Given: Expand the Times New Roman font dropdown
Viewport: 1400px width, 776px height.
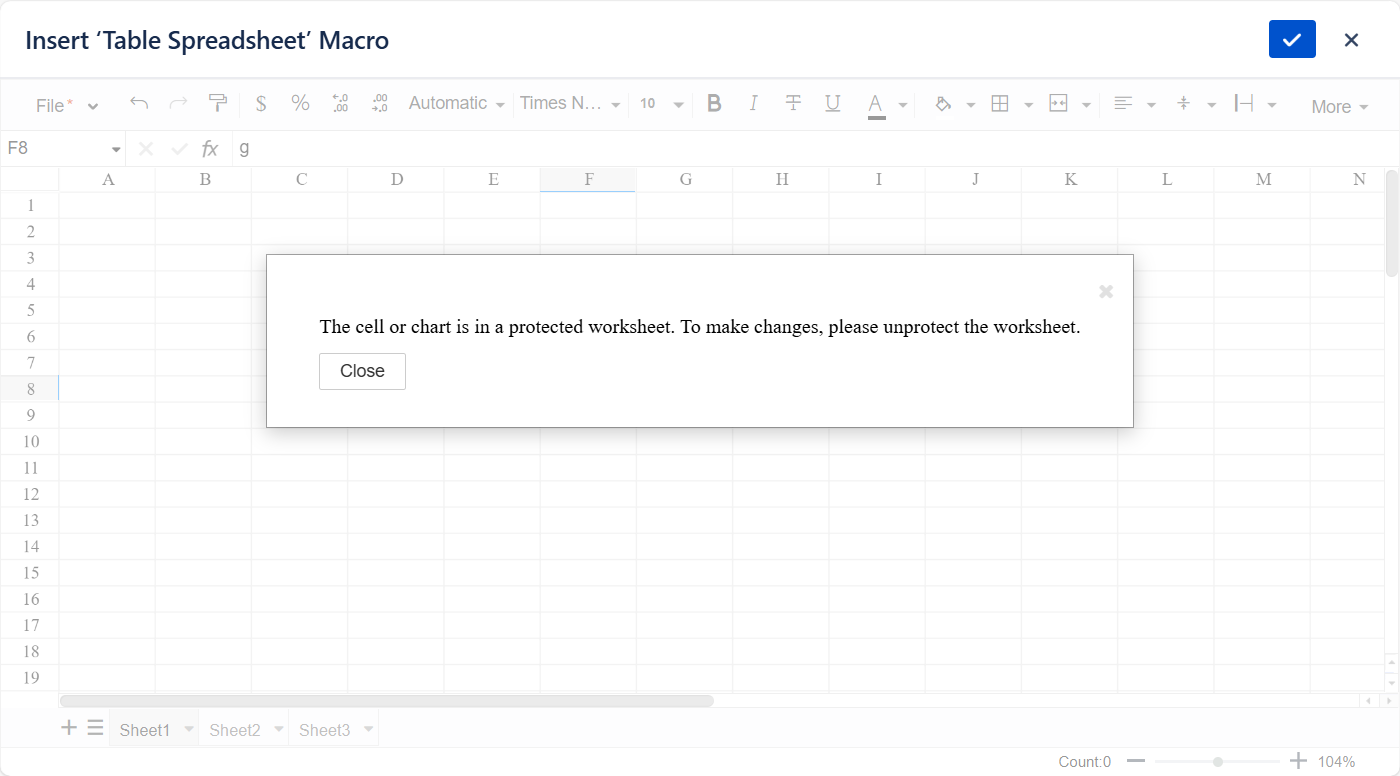Looking at the screenshot, I should pos(570,103).
